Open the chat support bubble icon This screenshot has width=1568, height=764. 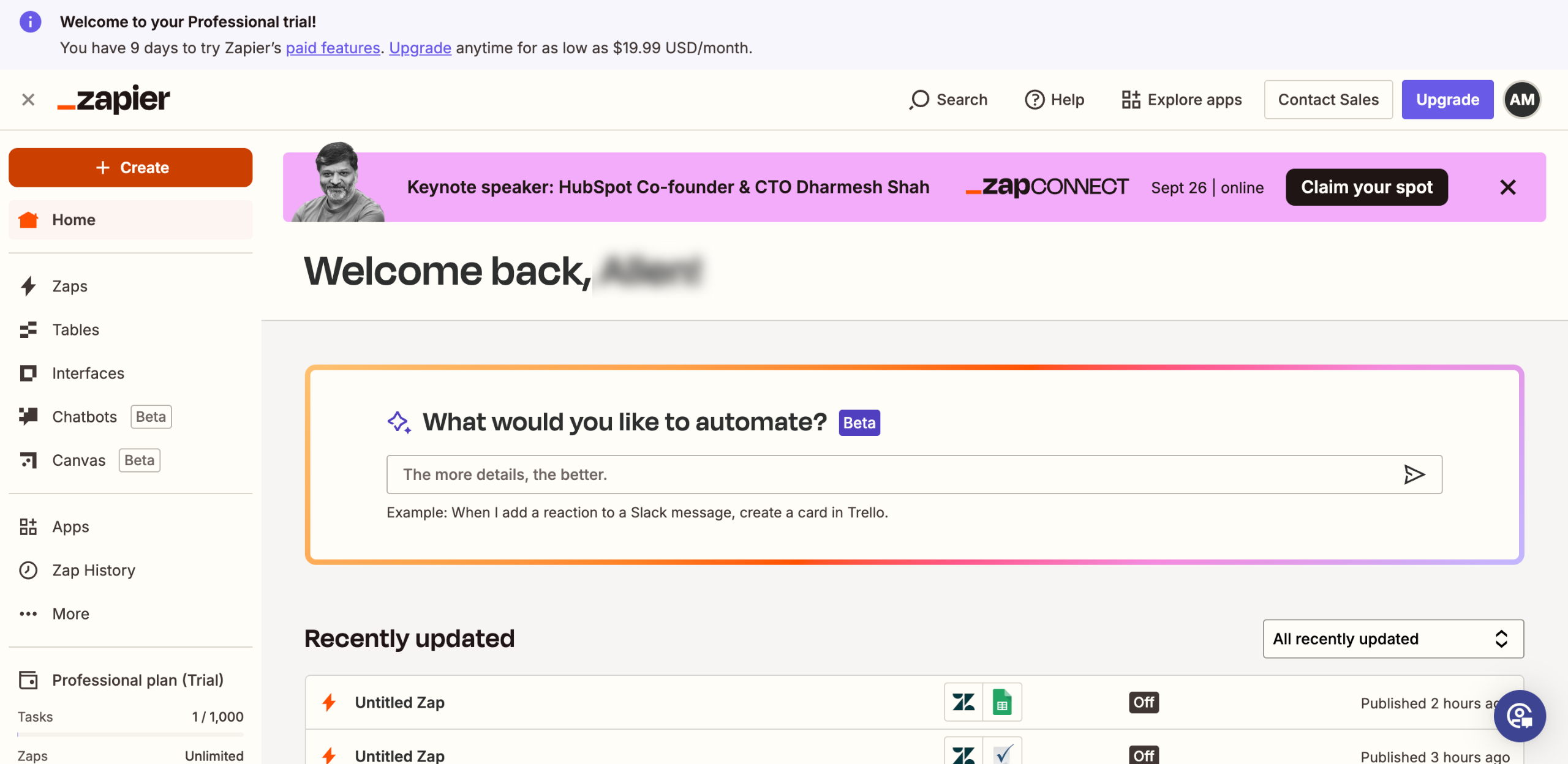[1519, 716]
